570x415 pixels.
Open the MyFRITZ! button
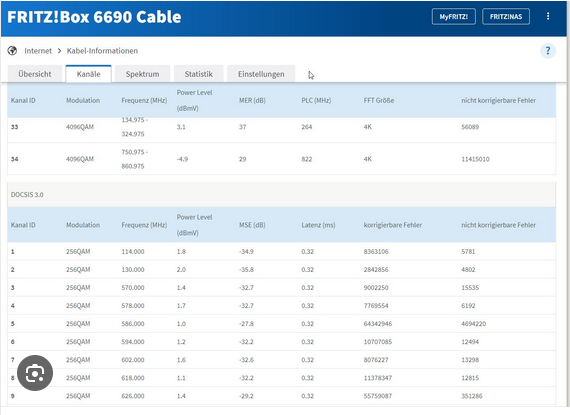453,17
